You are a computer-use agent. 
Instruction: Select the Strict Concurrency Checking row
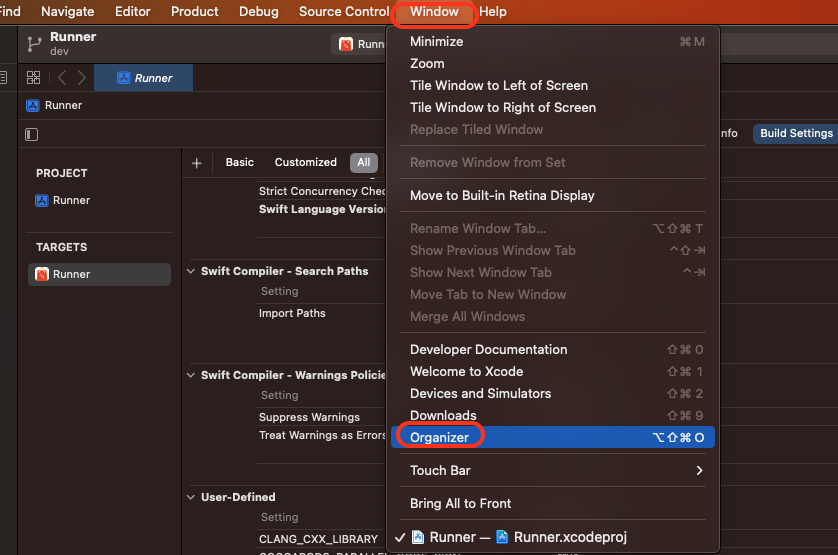pos(322,191)
